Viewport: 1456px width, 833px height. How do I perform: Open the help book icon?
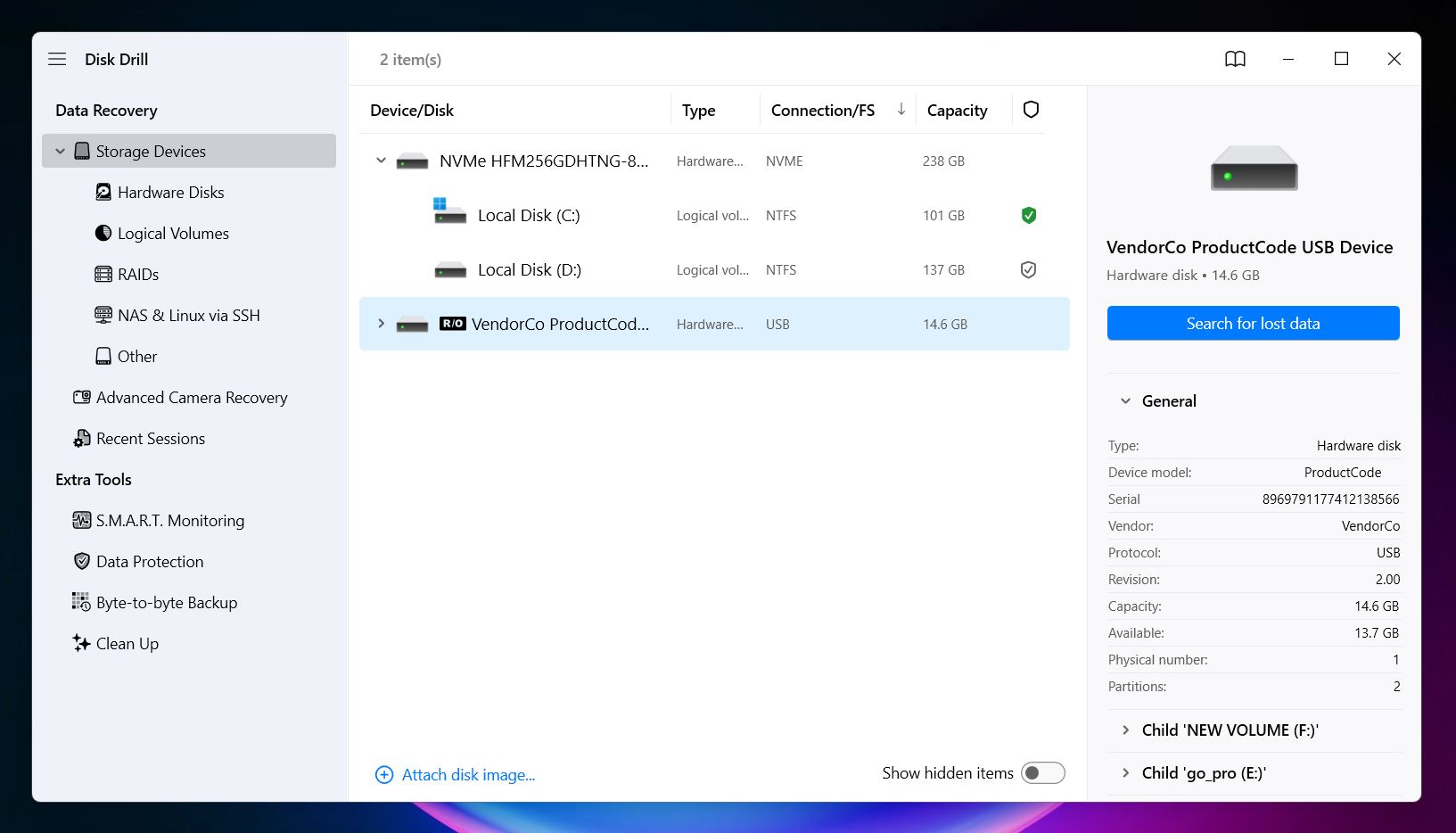[1235, 59]
